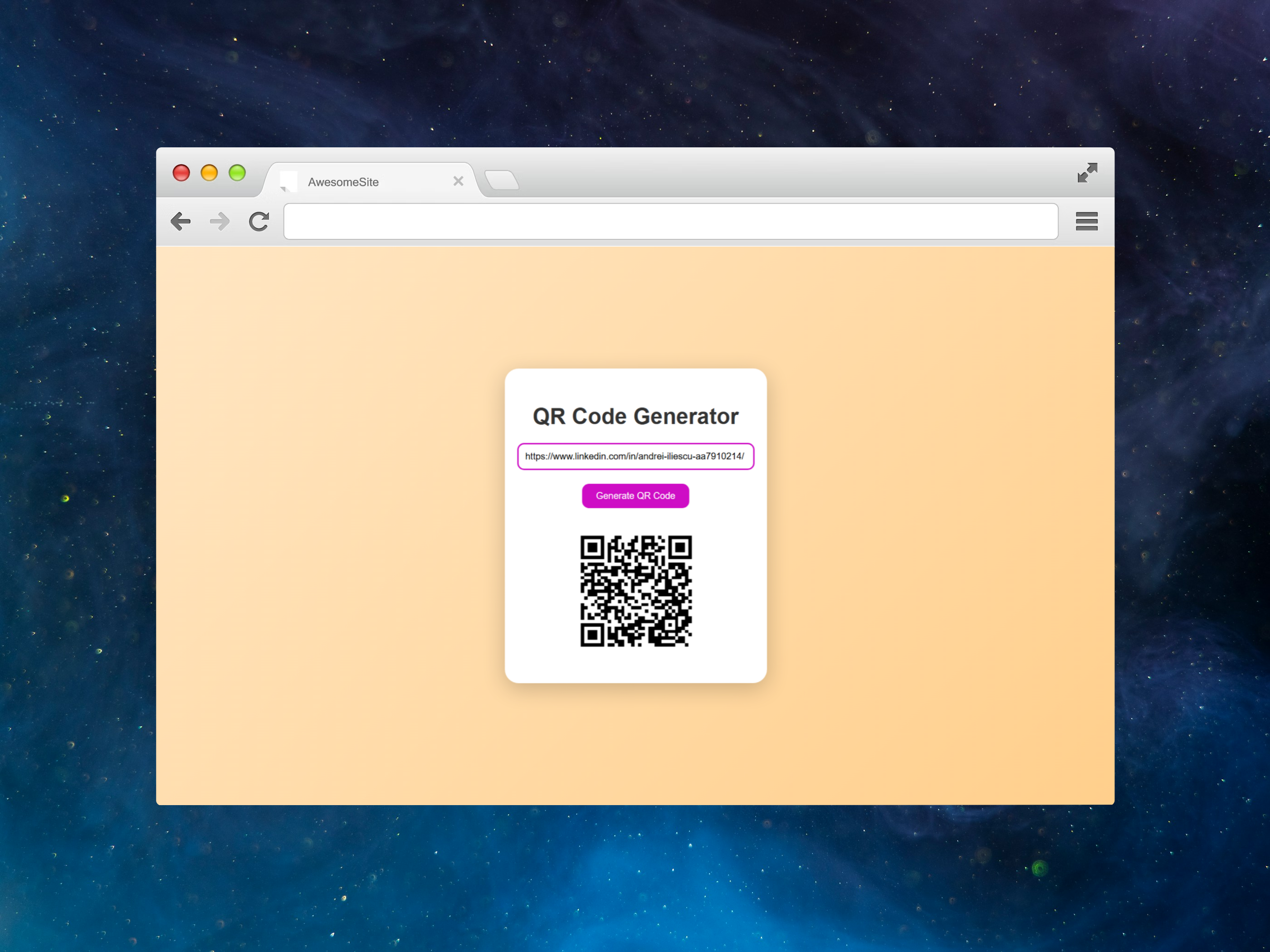Click the QR Code Generator heading

635,417
